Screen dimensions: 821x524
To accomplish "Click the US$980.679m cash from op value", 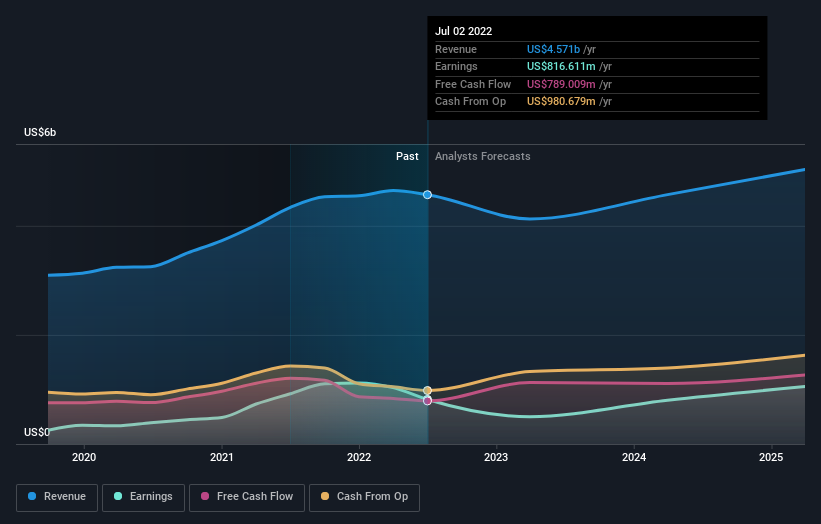I will (x=561, y=102).
